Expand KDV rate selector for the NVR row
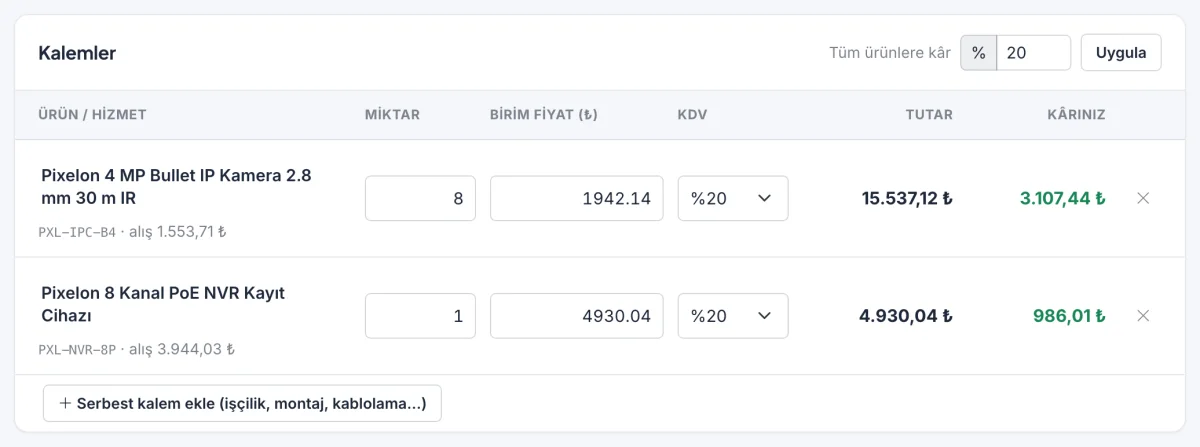This screenshot has height=447, width=1200. tap(733, 316)
